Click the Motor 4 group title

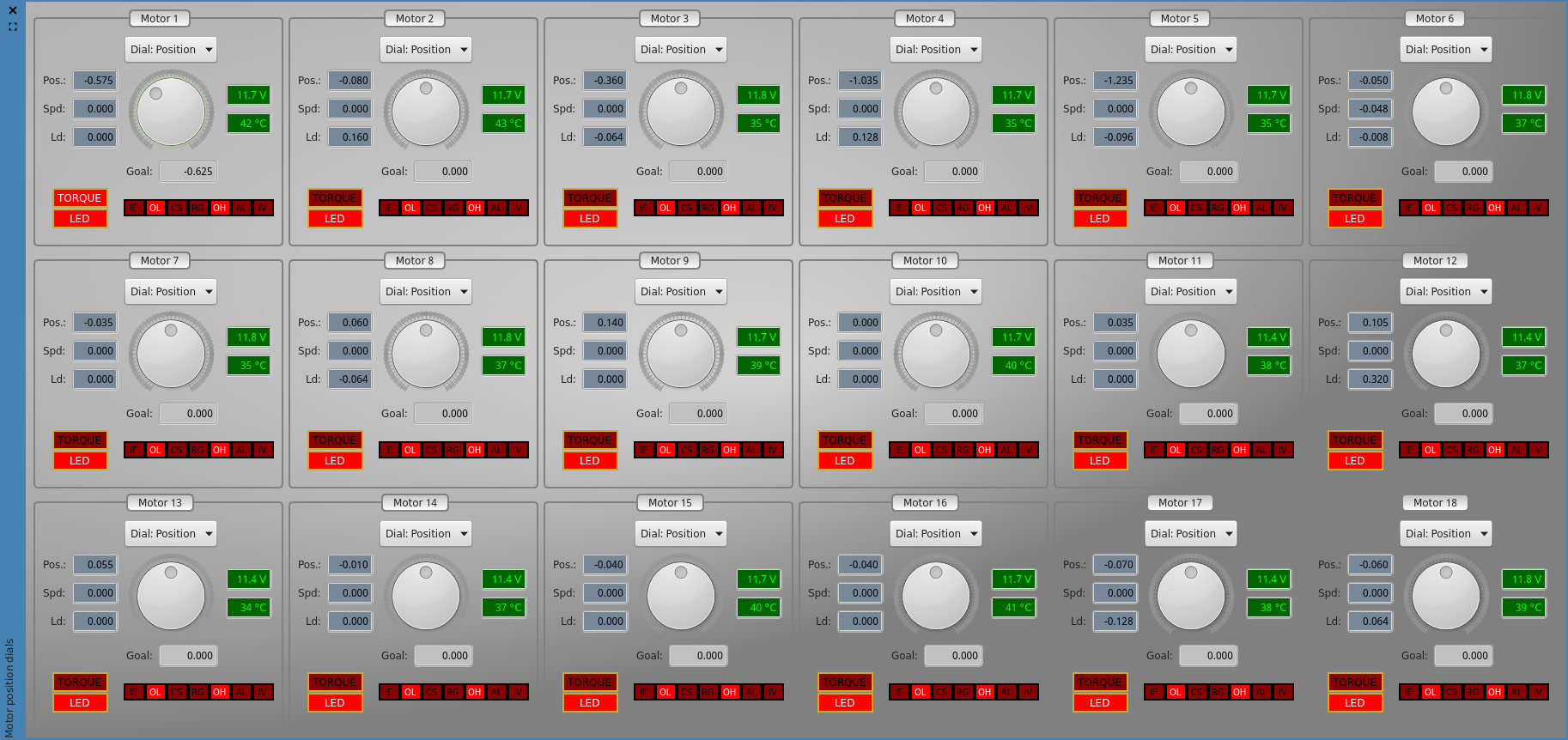[924, 19]
